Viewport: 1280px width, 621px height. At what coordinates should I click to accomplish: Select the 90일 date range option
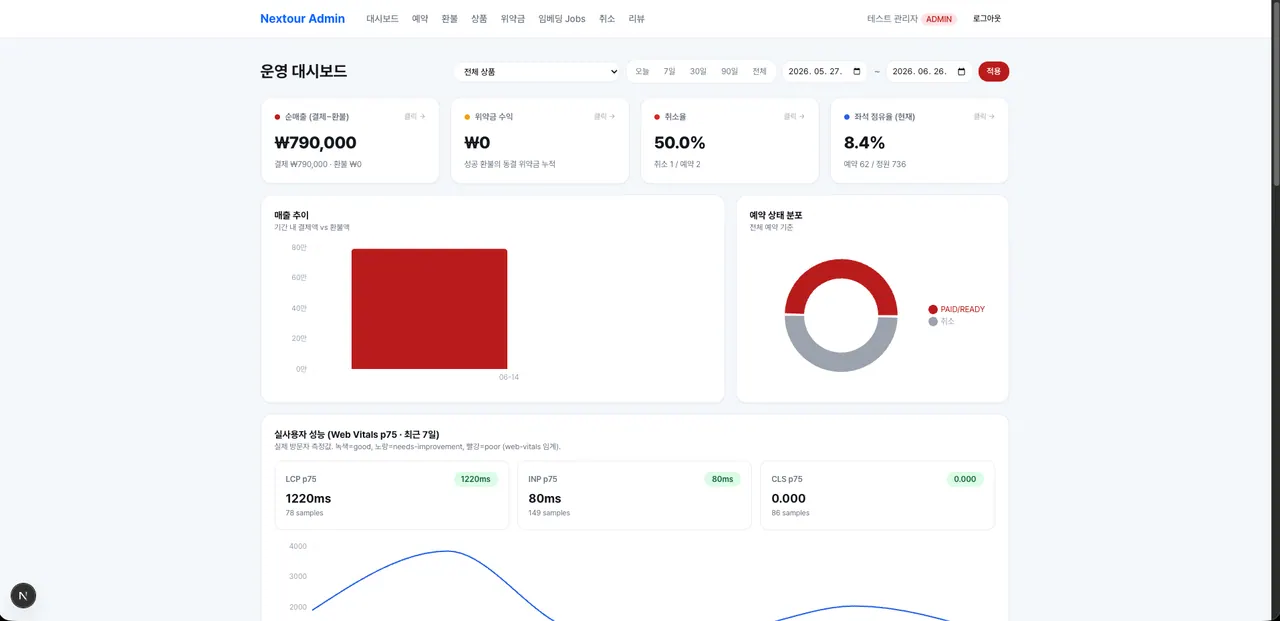[x=730, y=72]
